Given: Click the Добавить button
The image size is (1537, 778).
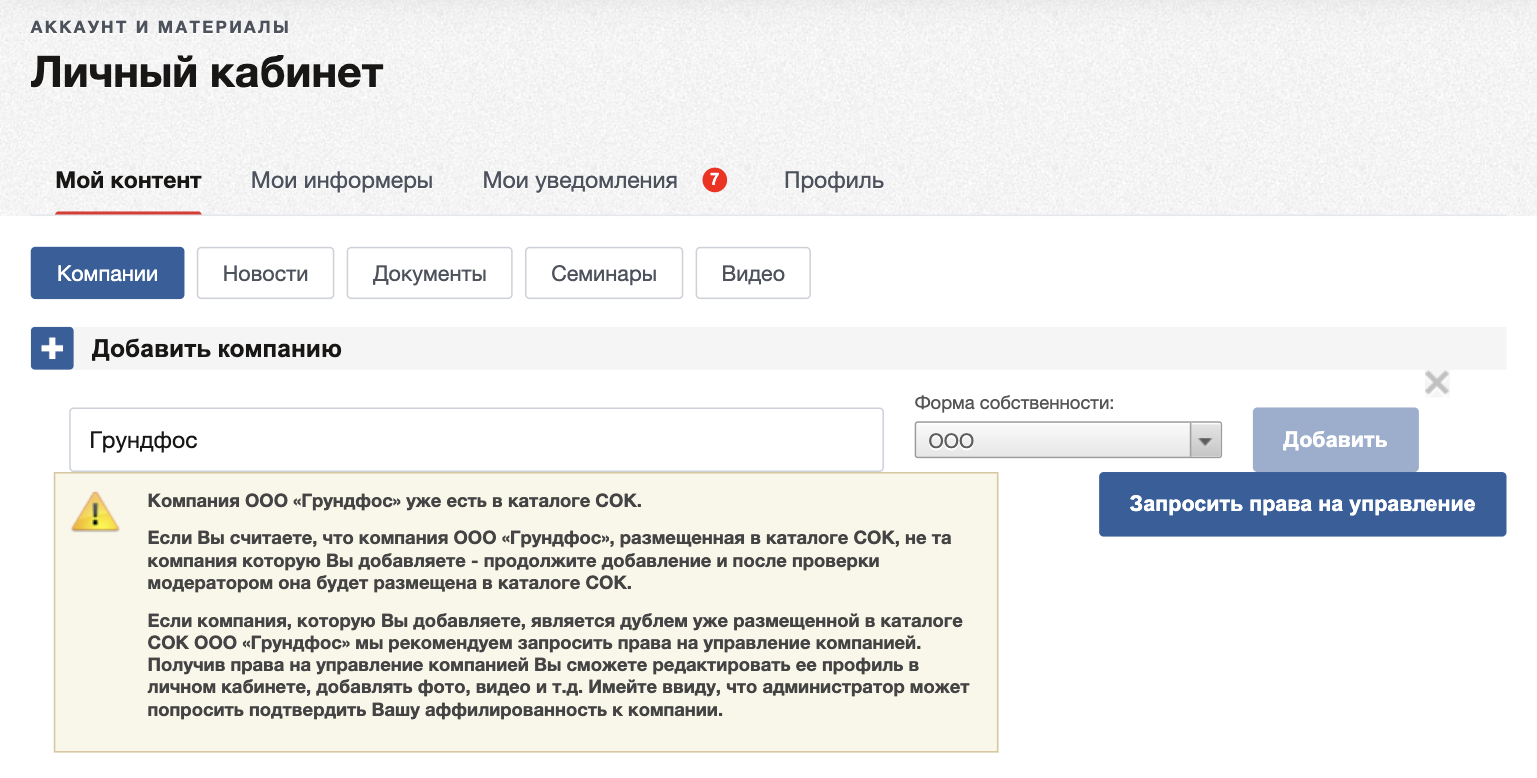Looking at the screenshot, I should [1336, 440].
